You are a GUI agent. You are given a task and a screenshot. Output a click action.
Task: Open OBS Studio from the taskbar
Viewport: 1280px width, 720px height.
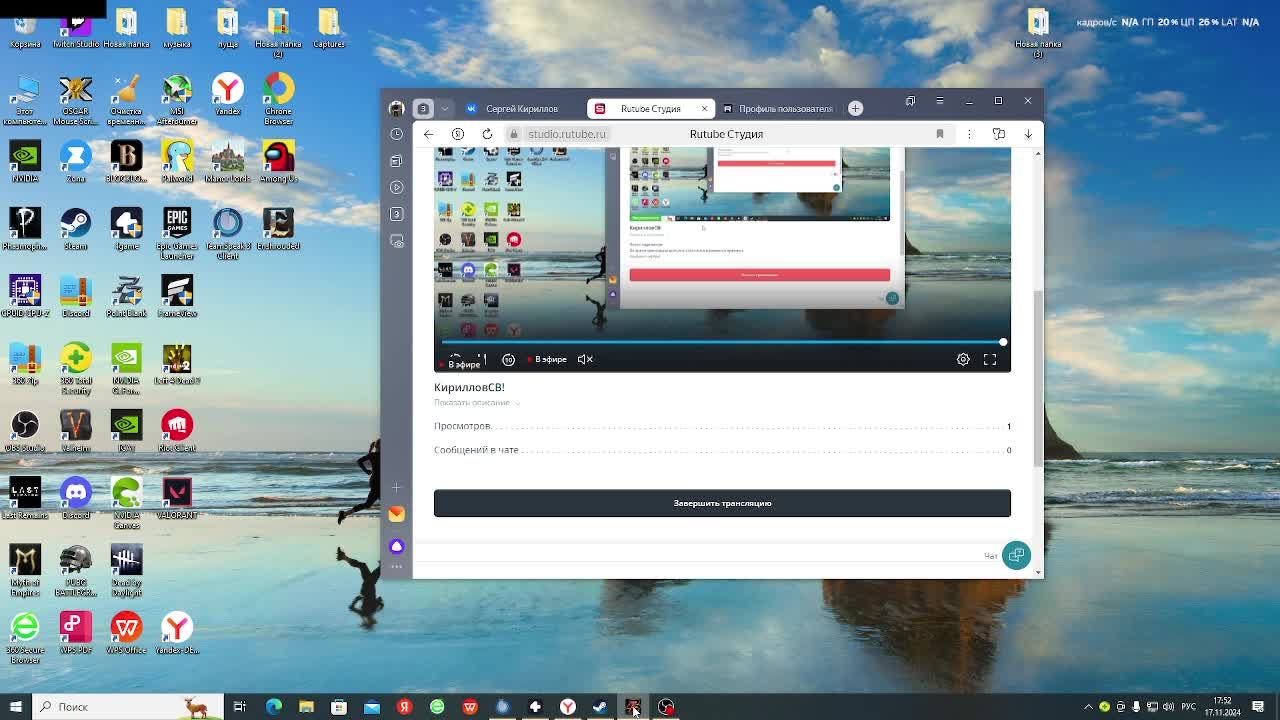point(666,707)
